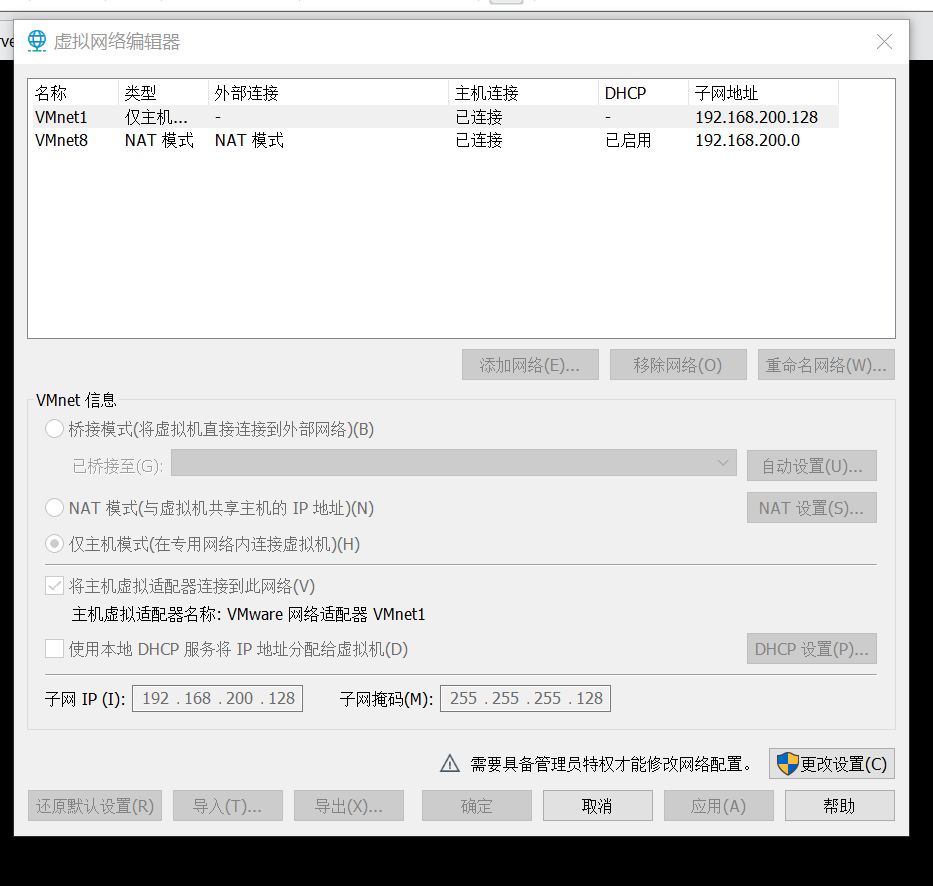This screenshot has width=933, height=886.
Task: Click 需要具备管理员特权 warning text
Action: pos(611,763)
